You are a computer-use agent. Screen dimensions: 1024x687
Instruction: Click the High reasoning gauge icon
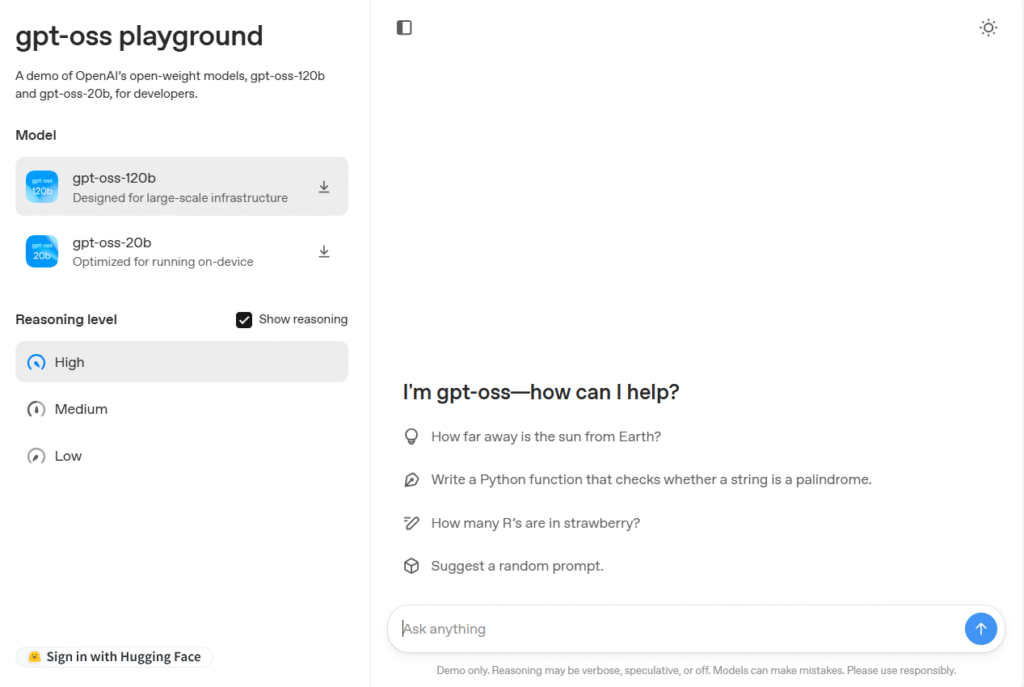(x=36, y=362)
